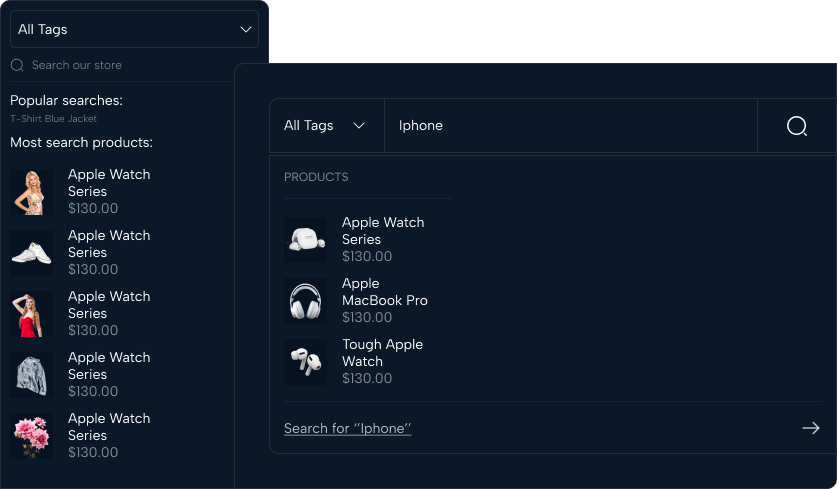837x489 pixels.
Task: Open Apple Watch Series title beside white sneakers
Action: point(109,243)
